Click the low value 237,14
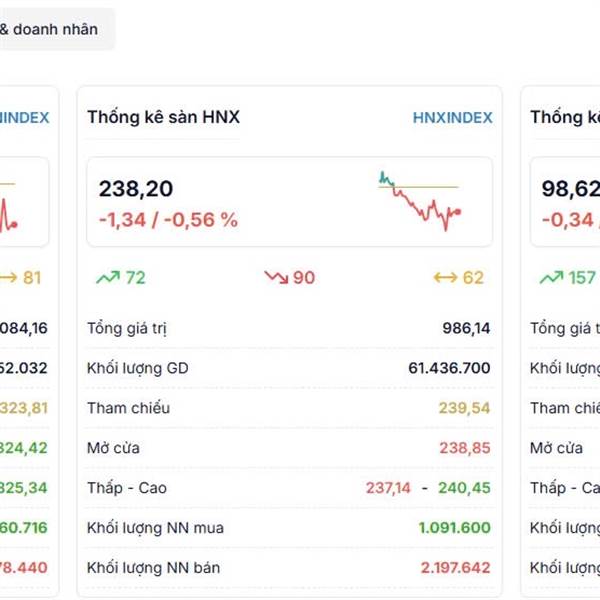600x600 pixels. click(x=388, y=488)
